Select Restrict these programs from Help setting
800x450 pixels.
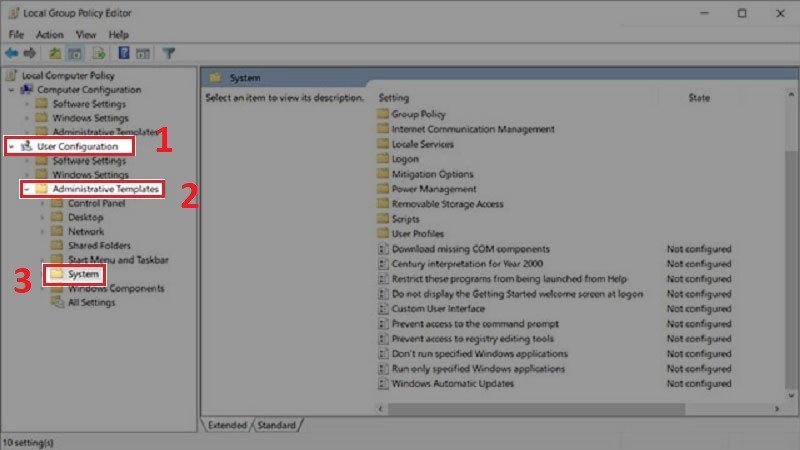[509, 279]
